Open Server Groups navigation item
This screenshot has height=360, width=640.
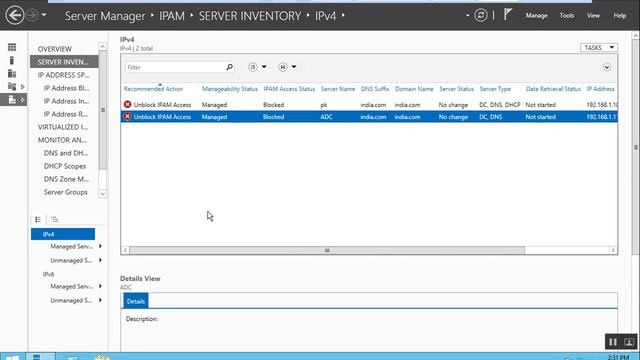(x=66, y=192)
